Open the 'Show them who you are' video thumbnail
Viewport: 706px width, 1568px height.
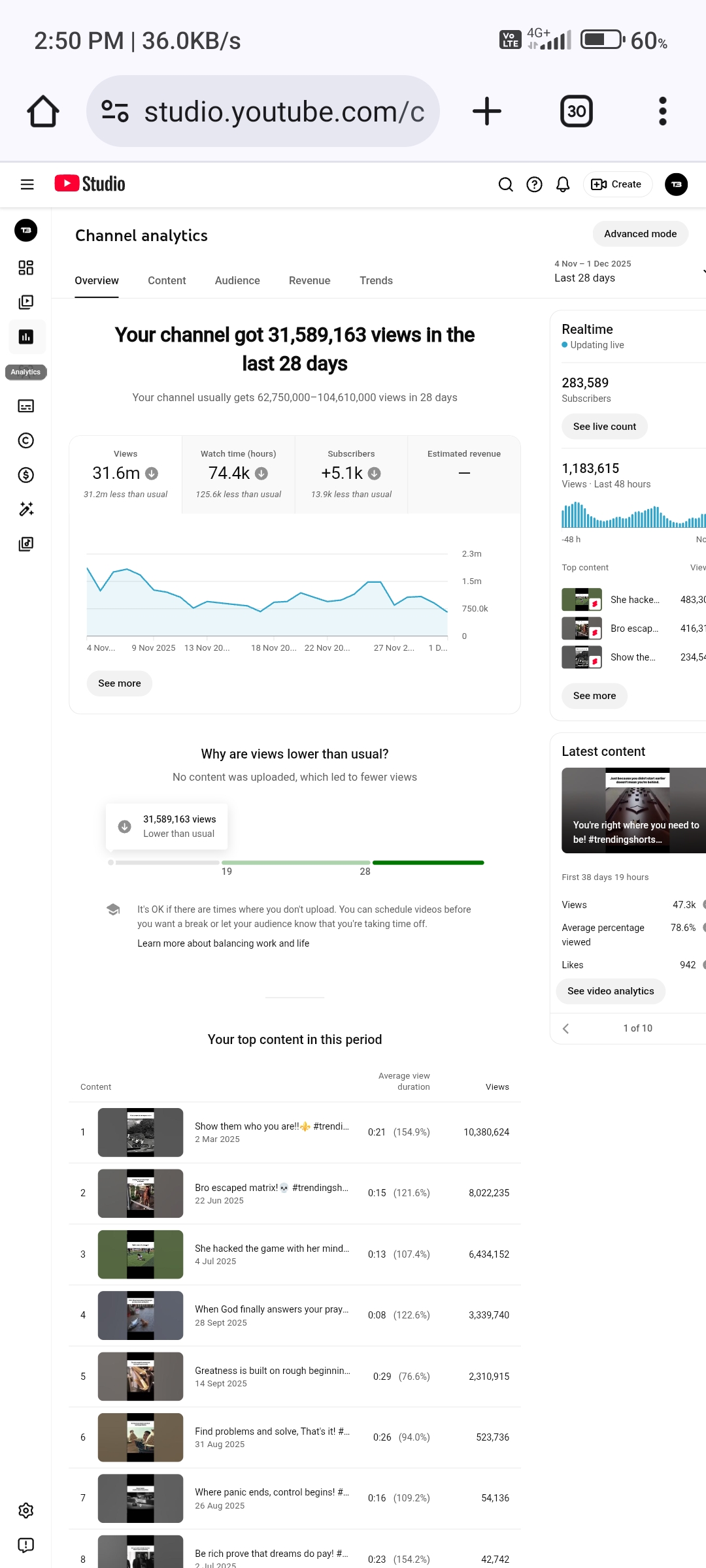[x=141, y=1132]
